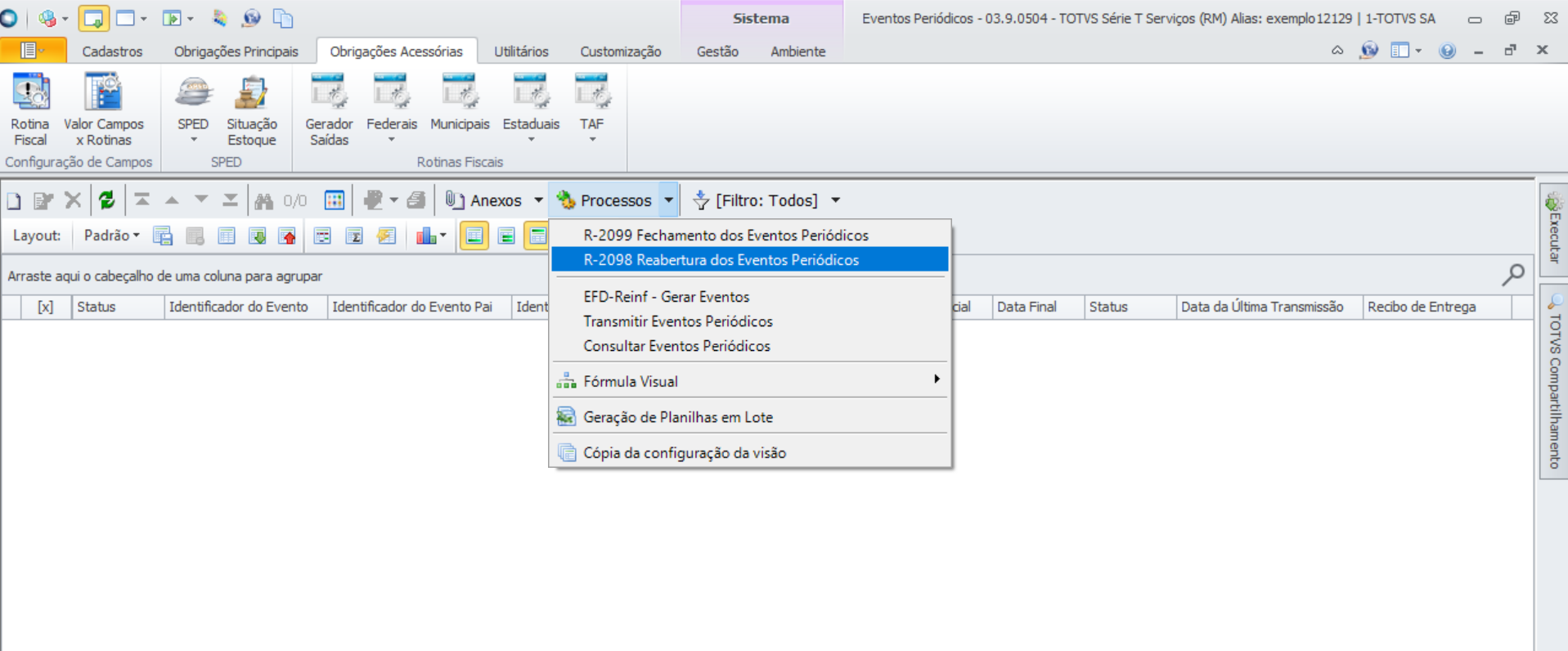1568x651 pixels.
Task: Open Valor Campos x Rotinas
Action: (103, 110)
